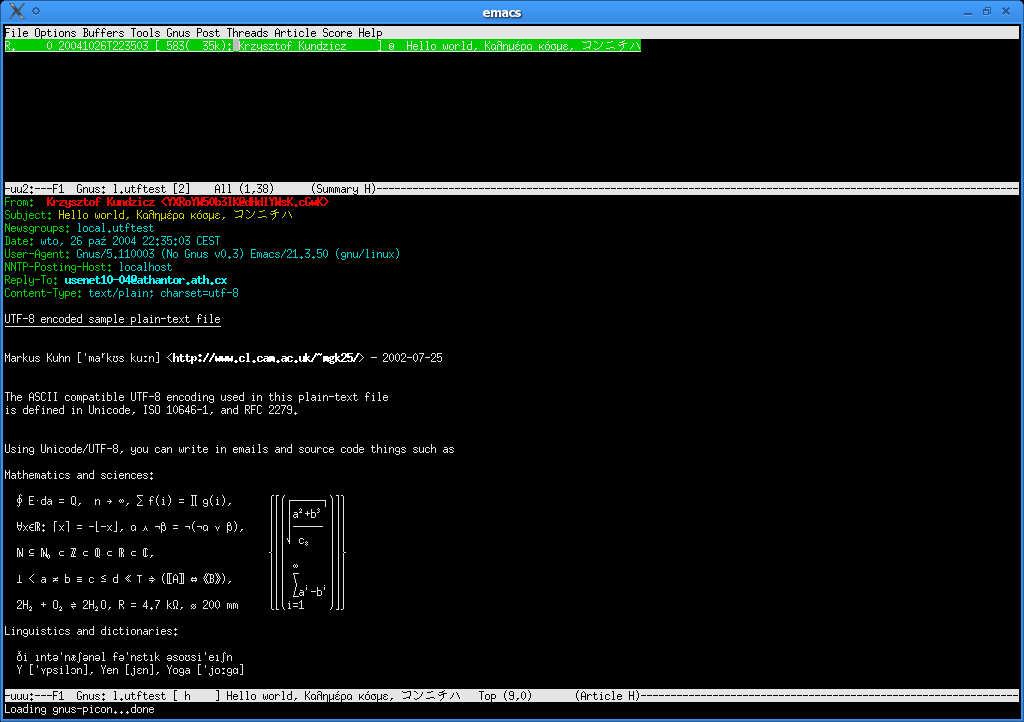Click the 'i=1' summation index in the bracketed formula
Viewport: 1024px width, 722px height.
click(296, 606)
